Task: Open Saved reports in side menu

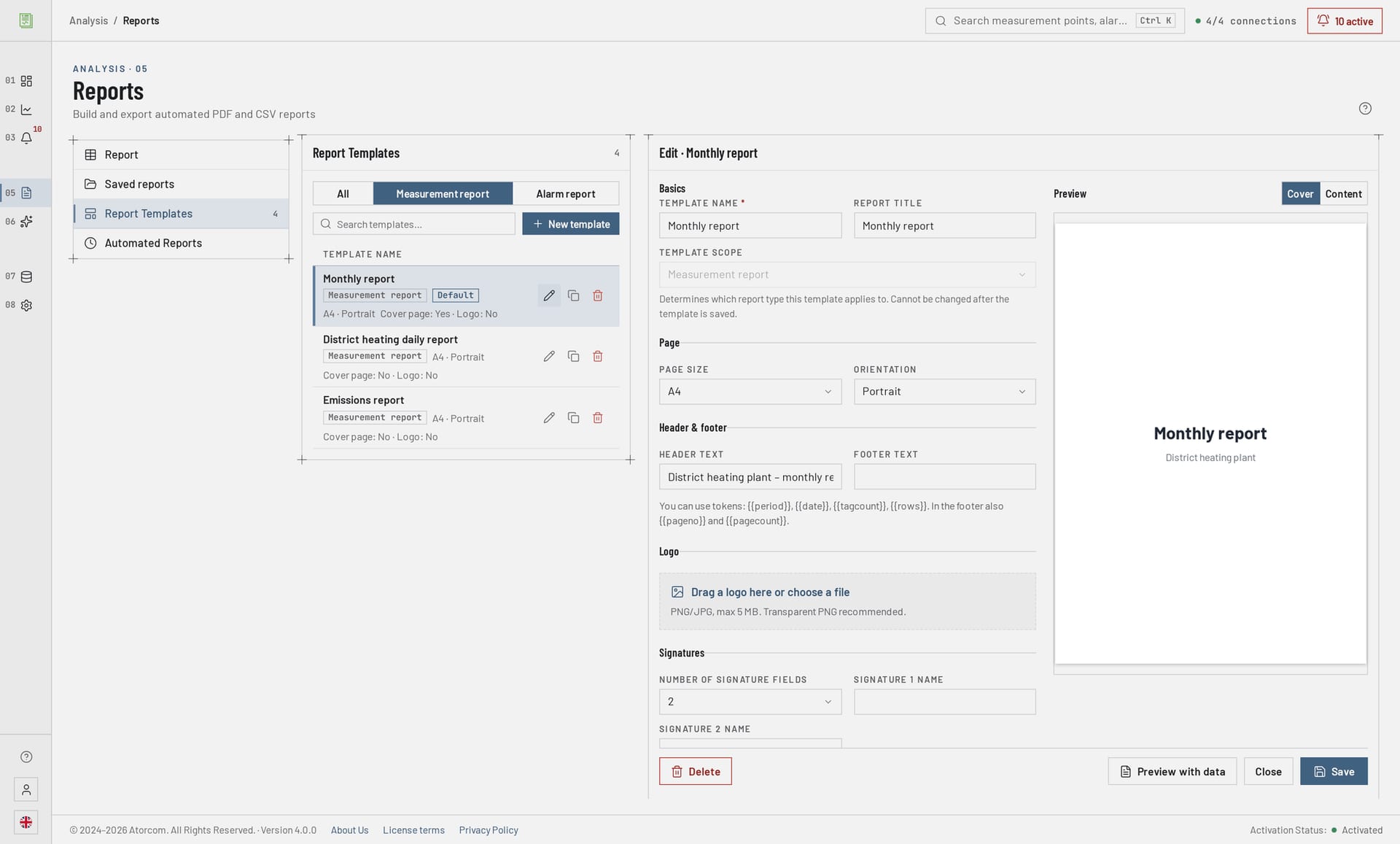Action: [x=181, y=185]
